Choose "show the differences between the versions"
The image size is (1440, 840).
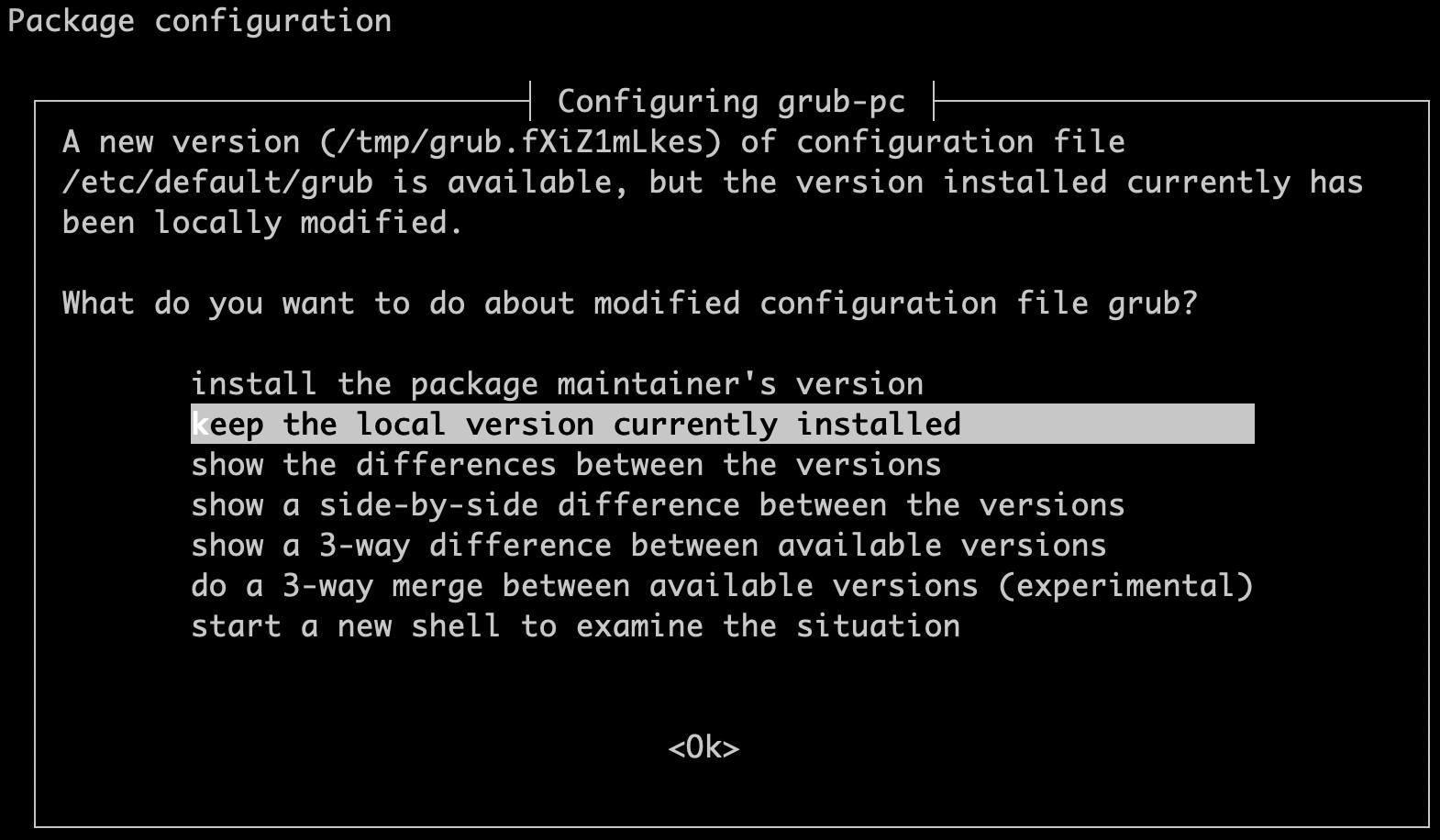coord(565,464)
